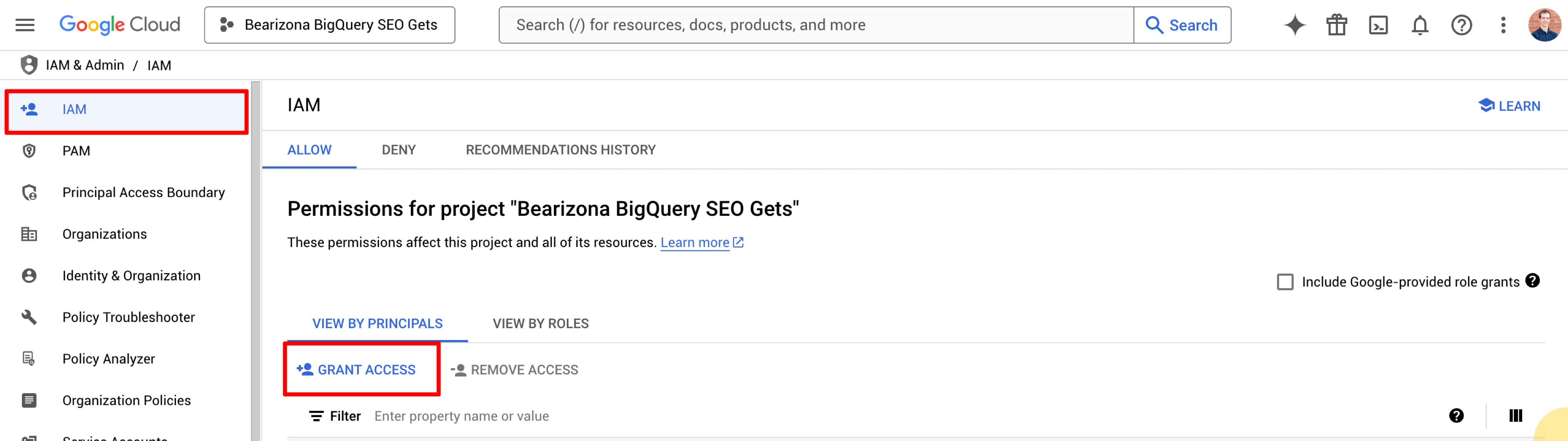Open the help question mark menu
Image resolution: width=1568 pixels, height=441 pixels.
1461,25
